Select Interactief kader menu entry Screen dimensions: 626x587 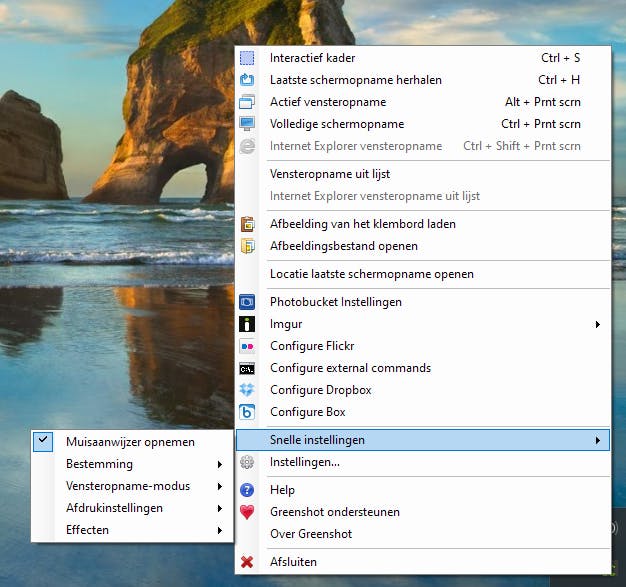point(423,58)
